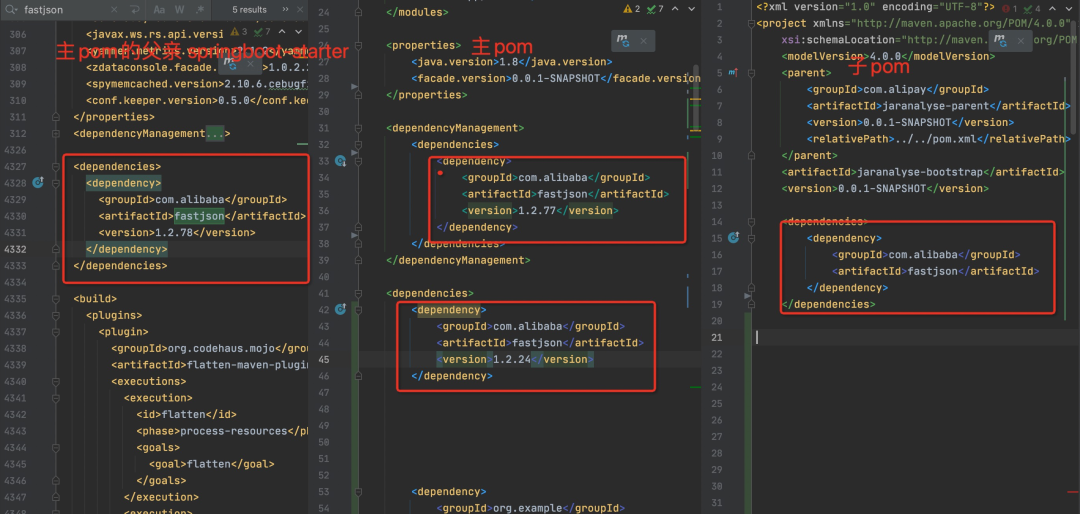Click gutter icon at line 15 right pane
Screen dimensions: 1080x514
[x=733, y=238]
